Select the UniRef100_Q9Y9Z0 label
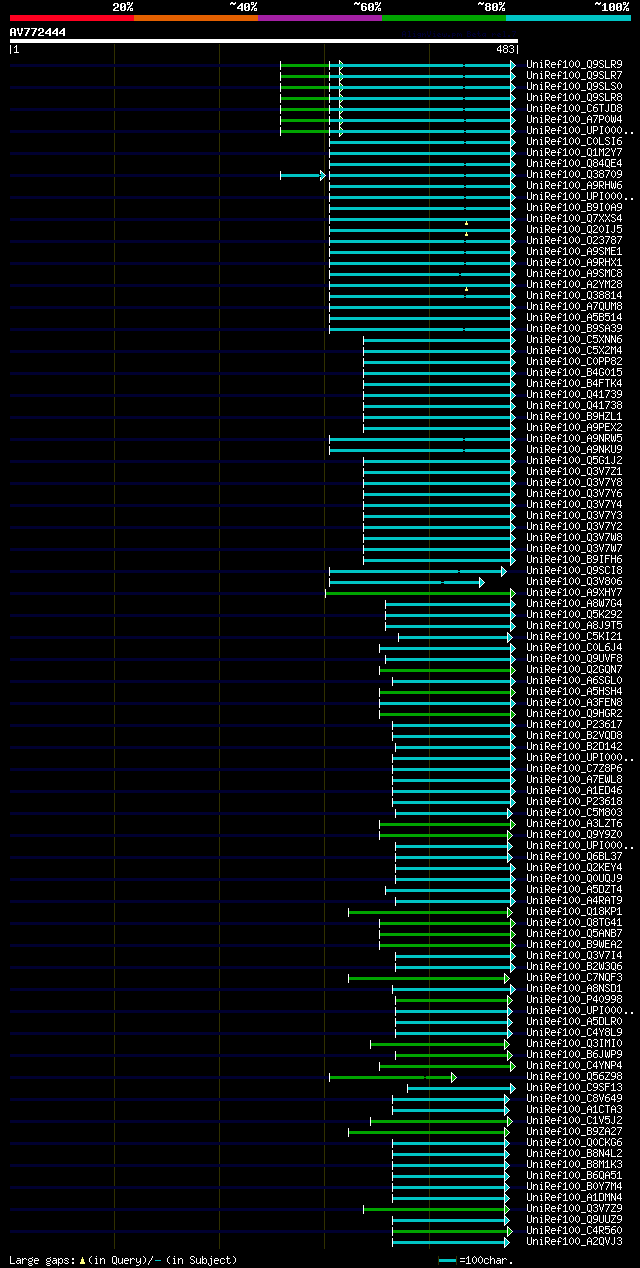Screen dimensions: 640x1268 574,835
